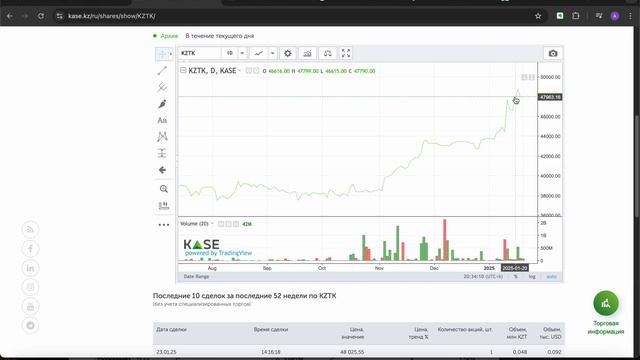Select the chart patterns tool
This screenshot has height=360, width=640.
coord(162,137)
